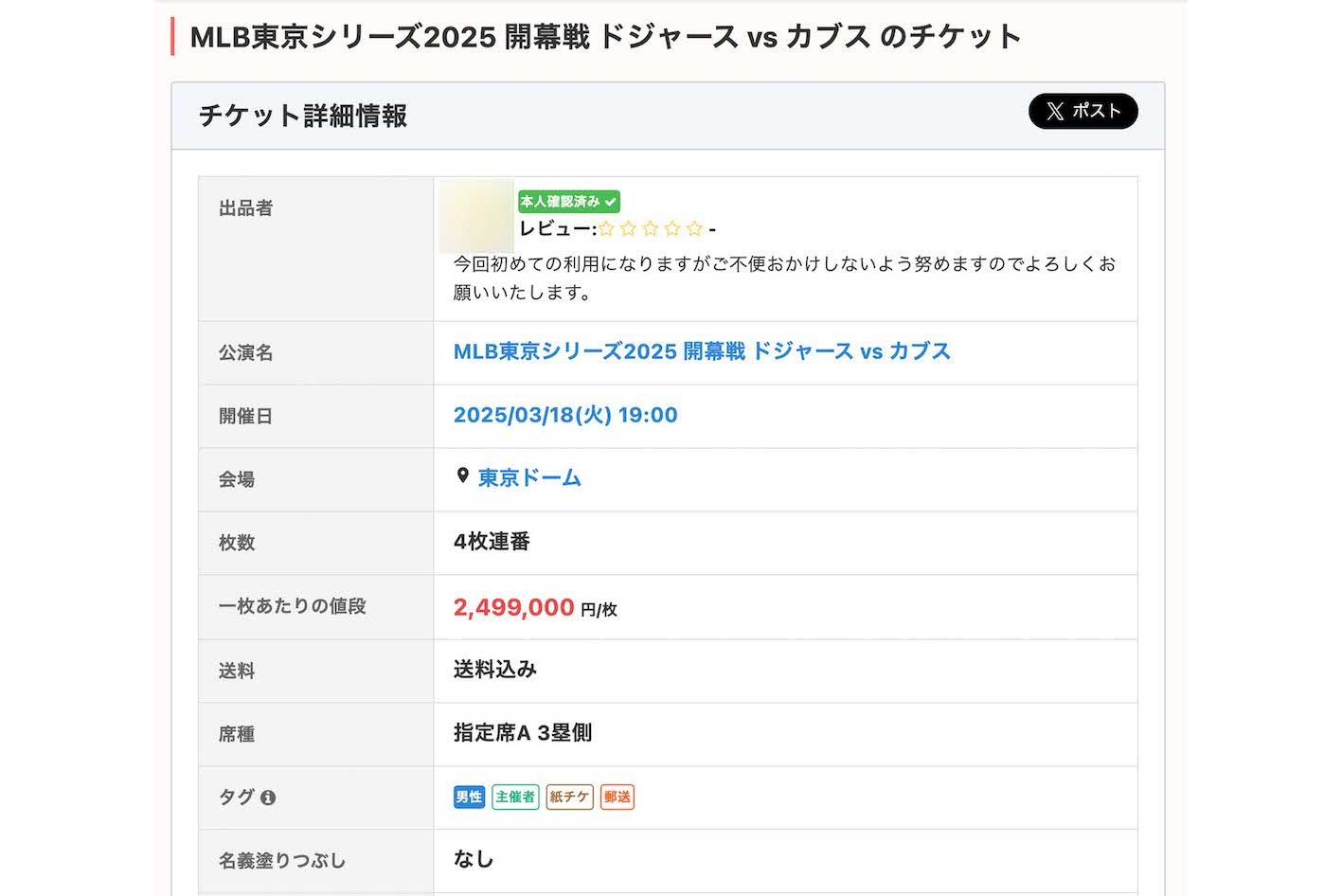Click the seller avatar thumbnail
The height and width of the screenshot is (896, 1342).
tap(476, 217)
